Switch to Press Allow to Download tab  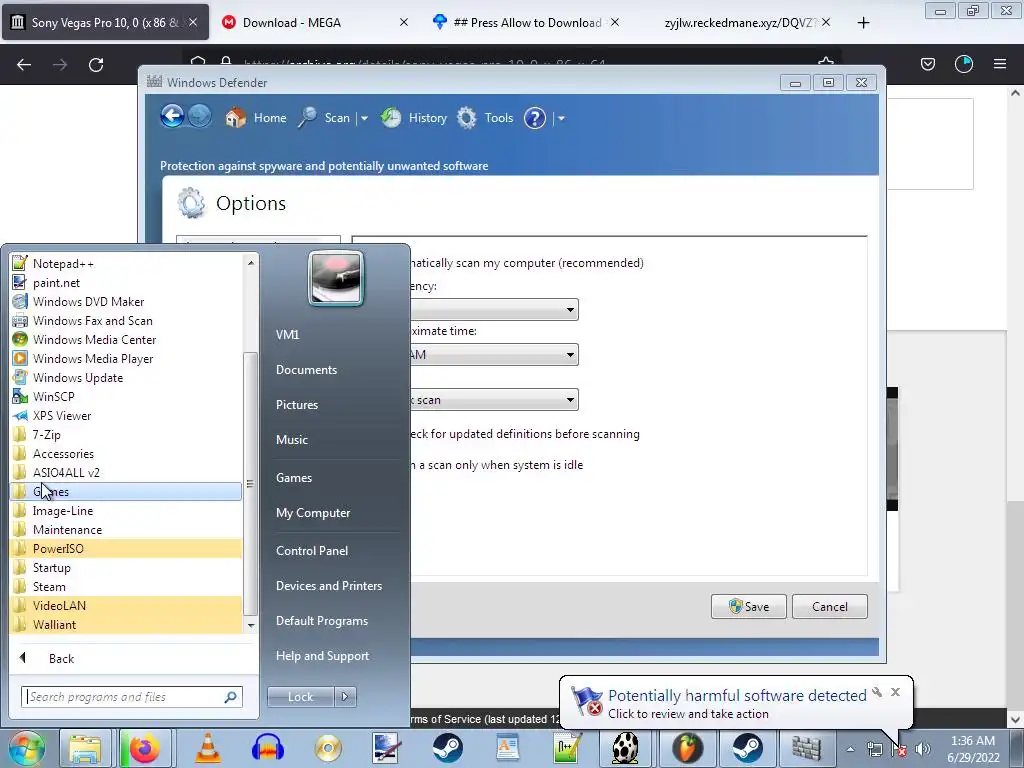(526, 22)
